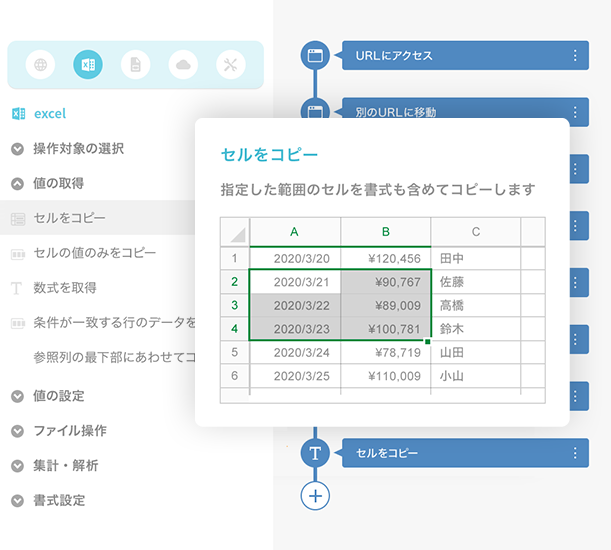Click cell 2020/3/24
Viewport: 611px width, 550px height.
(x=295, y=352)
